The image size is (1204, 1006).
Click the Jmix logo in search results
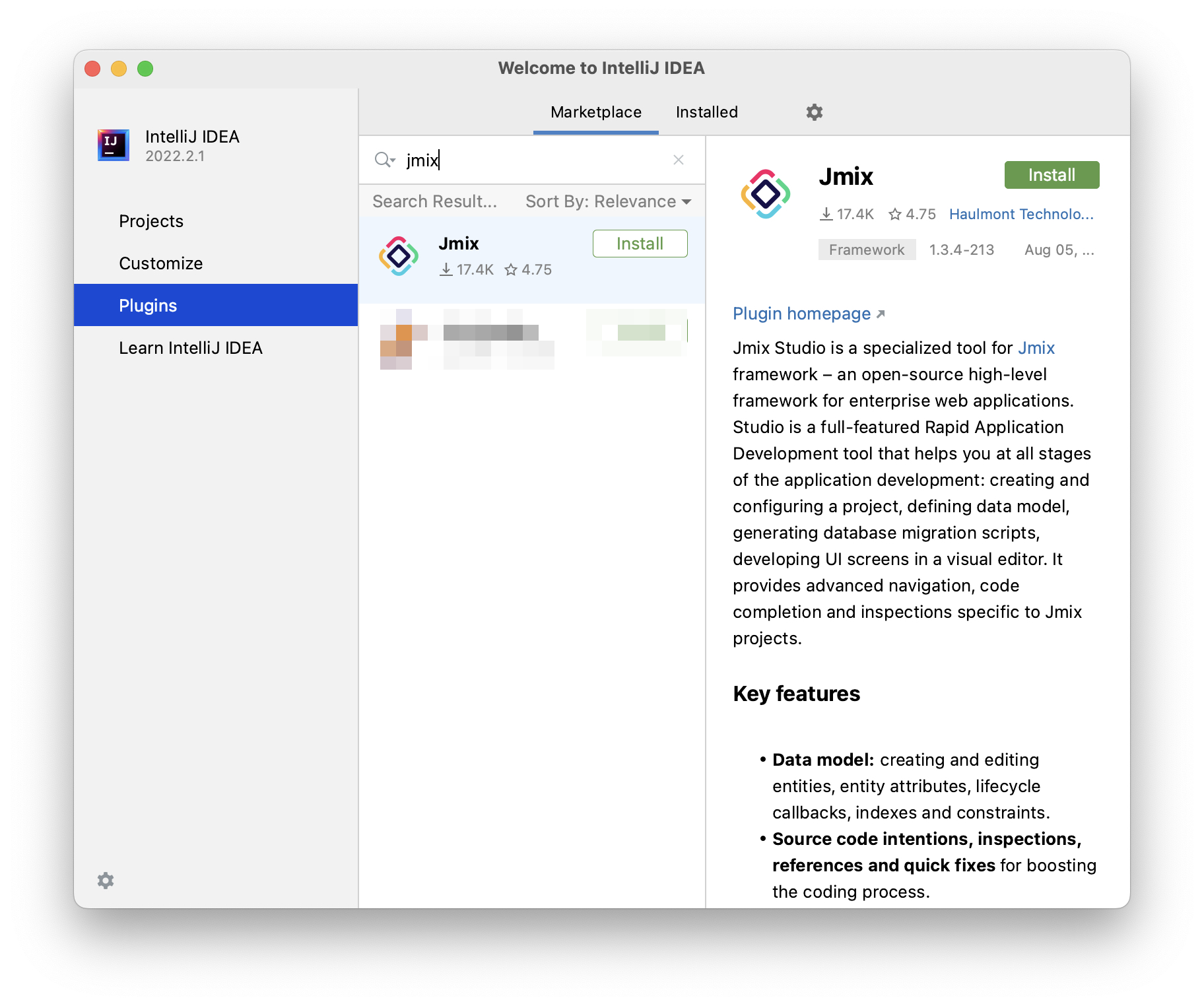(x=399, y=256)
